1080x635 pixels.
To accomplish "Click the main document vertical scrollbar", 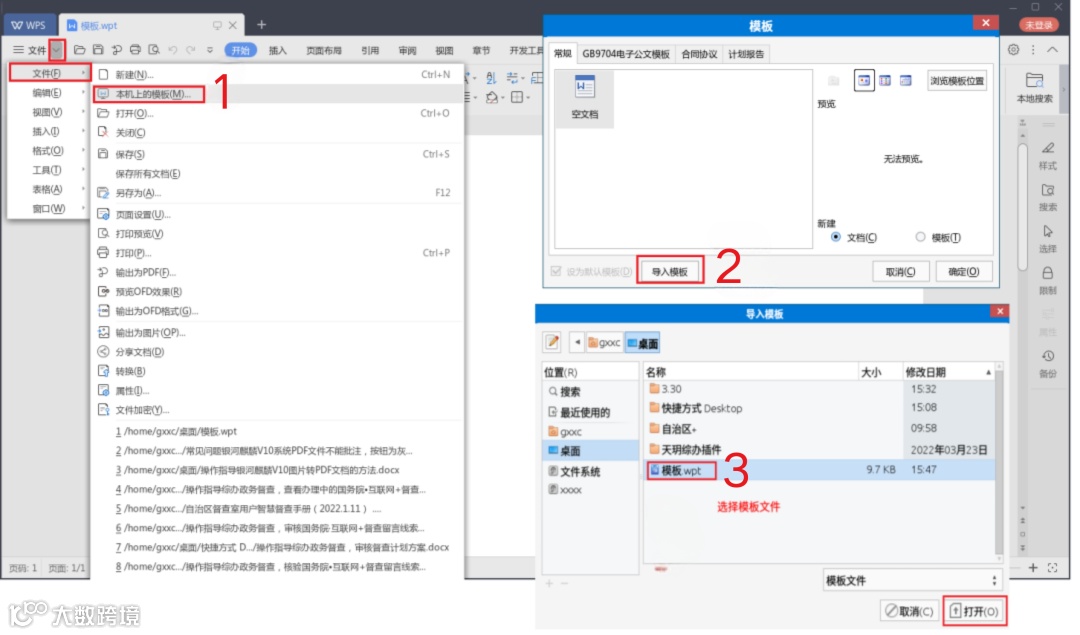I will [1023, 207].
